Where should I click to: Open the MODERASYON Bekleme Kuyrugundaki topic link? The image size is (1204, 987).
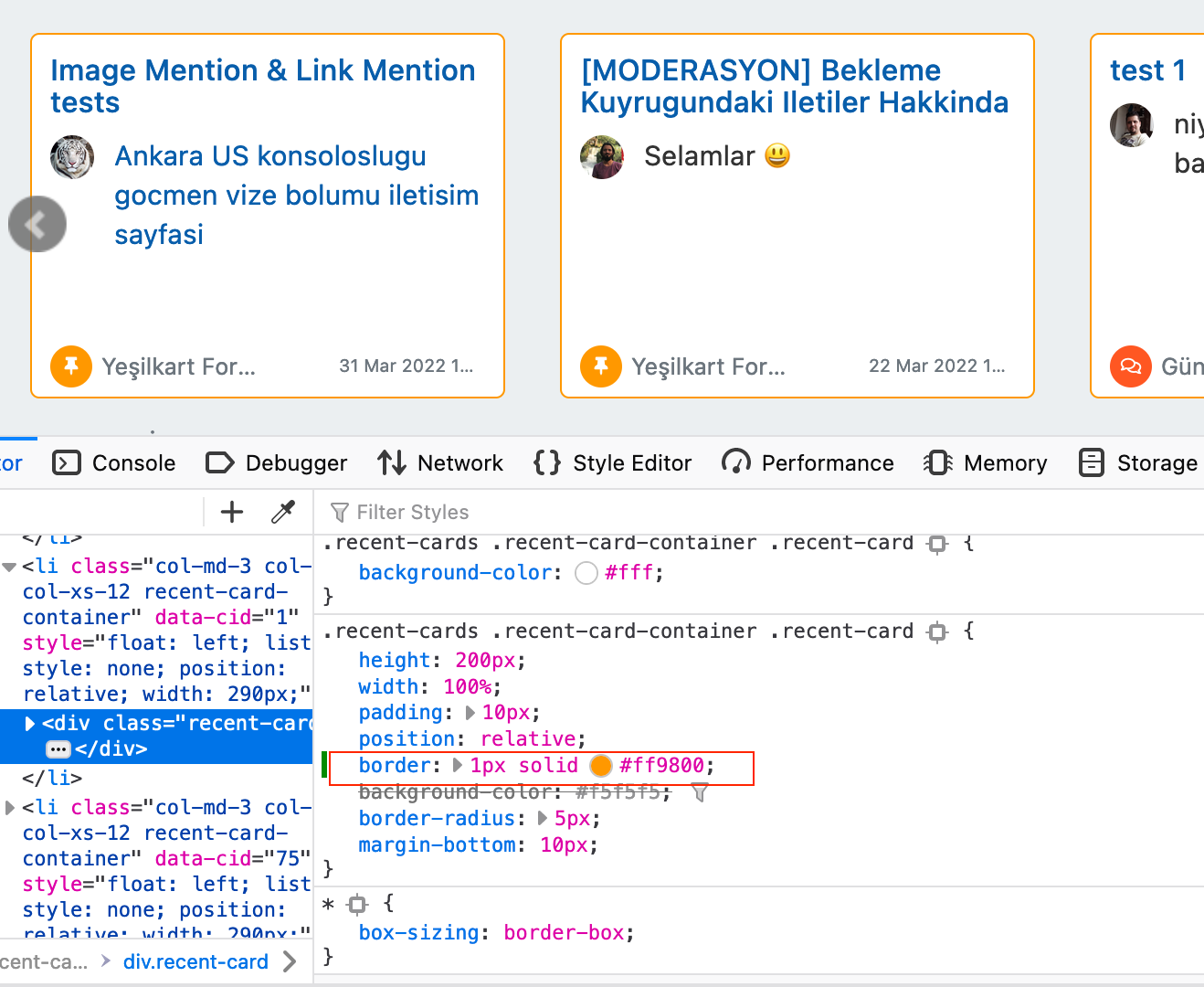coord(794,86)
